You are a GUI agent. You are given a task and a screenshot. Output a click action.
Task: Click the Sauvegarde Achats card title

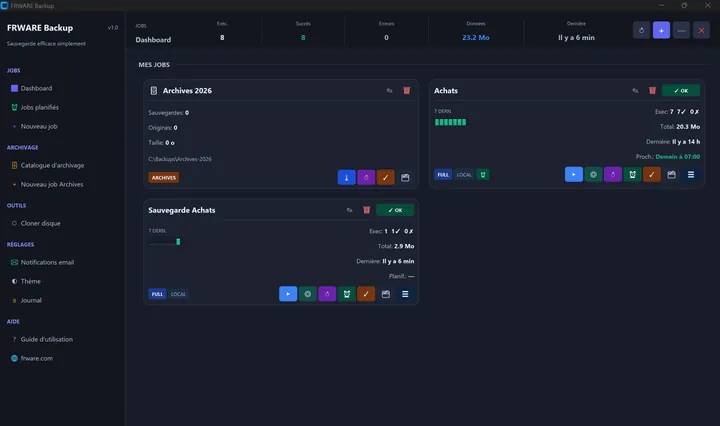182,210
